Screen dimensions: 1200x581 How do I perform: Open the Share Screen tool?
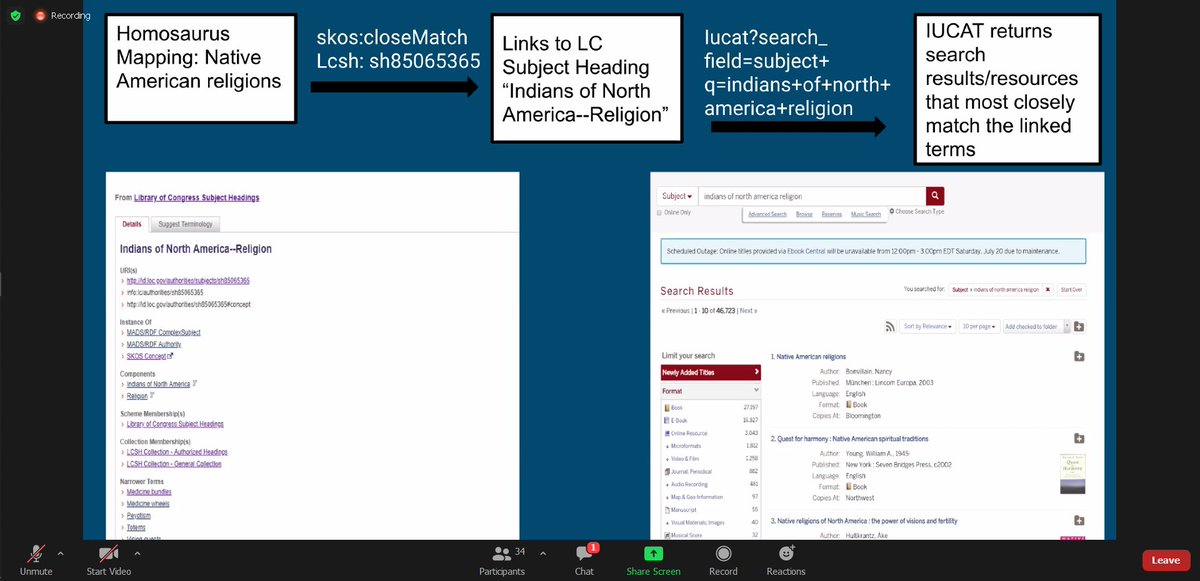[654, 560]
